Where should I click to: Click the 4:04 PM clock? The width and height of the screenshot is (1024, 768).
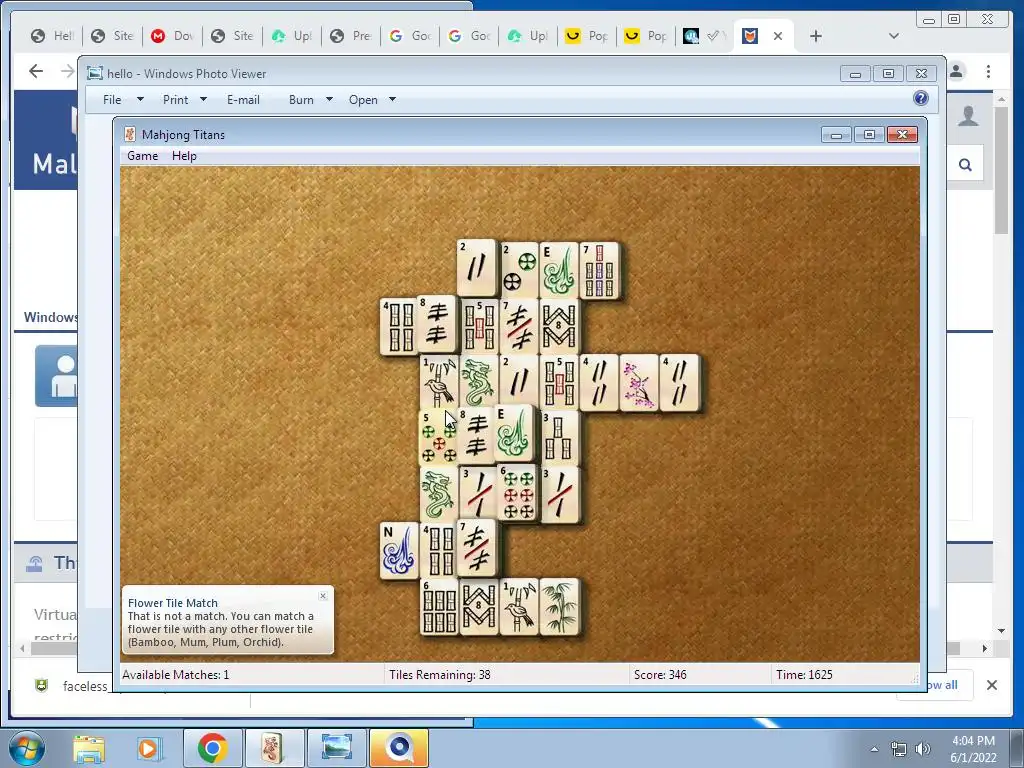pyautogui.click(x=973, y=741)
